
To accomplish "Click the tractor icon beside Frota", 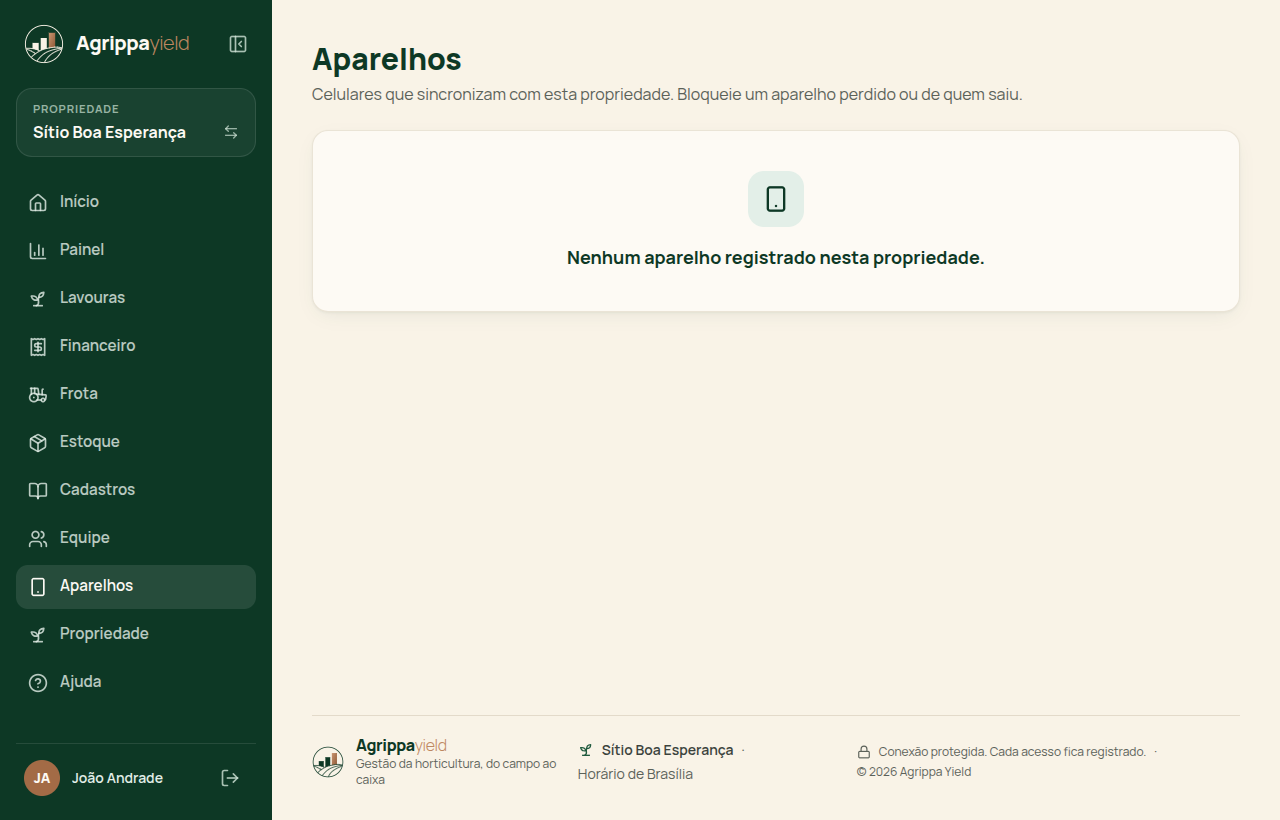I will [38, 394].
